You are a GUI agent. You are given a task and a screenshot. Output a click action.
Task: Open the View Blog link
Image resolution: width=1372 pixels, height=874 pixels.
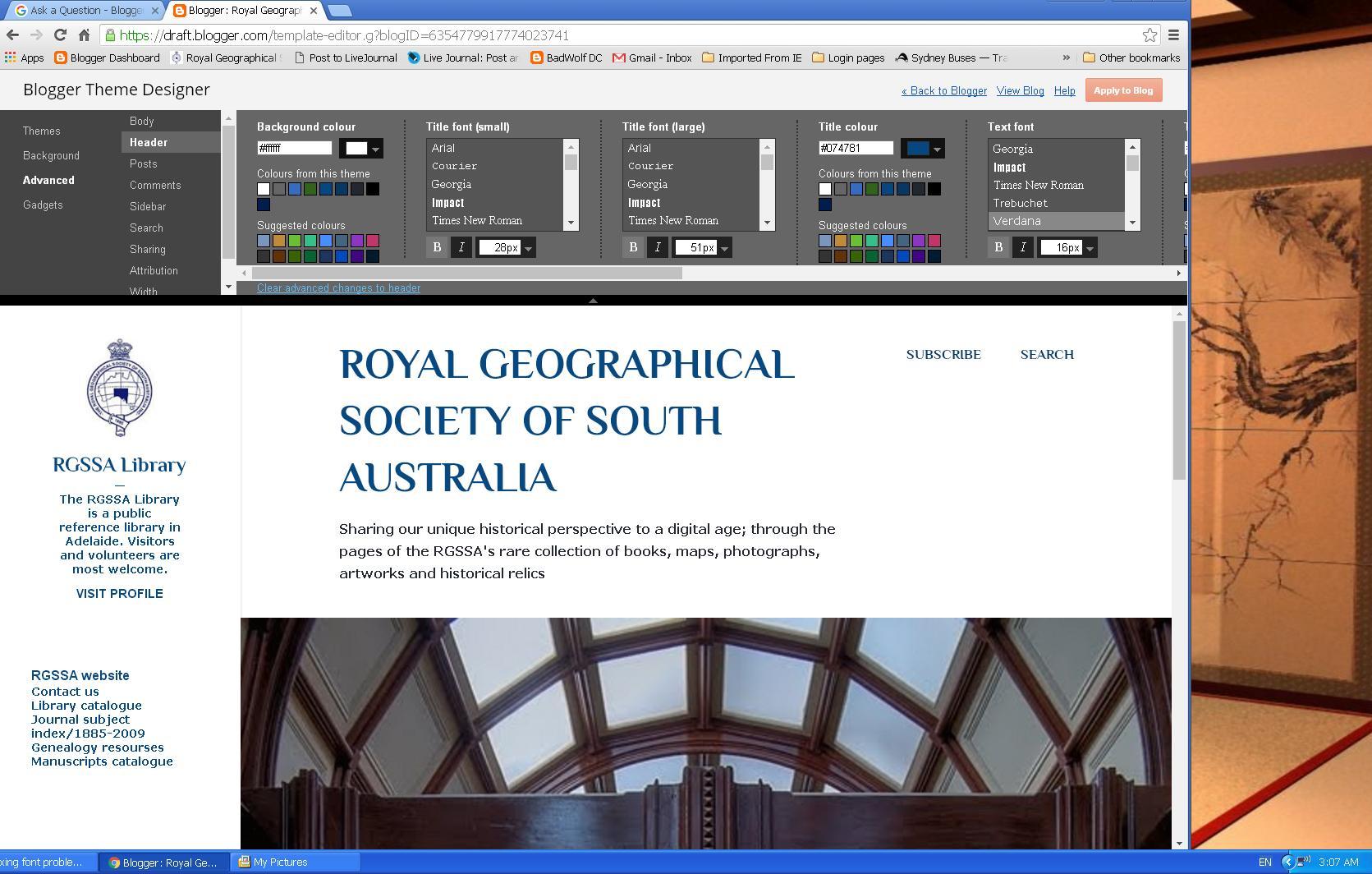pos(1021,91)
